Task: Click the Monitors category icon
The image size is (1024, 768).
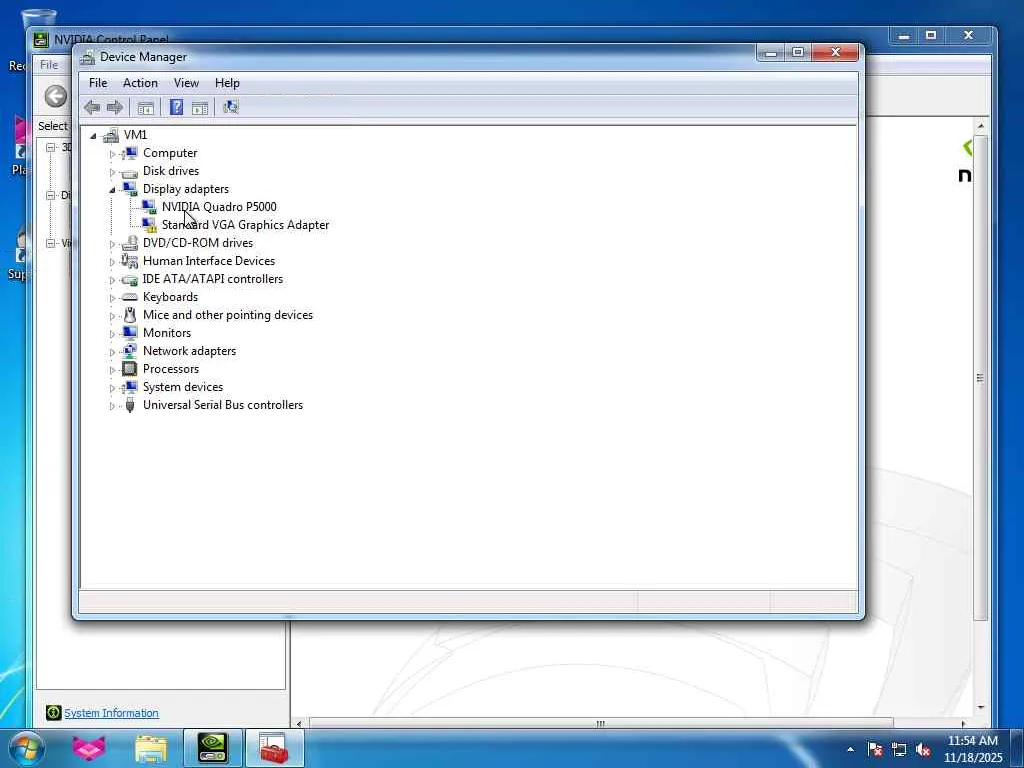Action: [x=130, y=333]
